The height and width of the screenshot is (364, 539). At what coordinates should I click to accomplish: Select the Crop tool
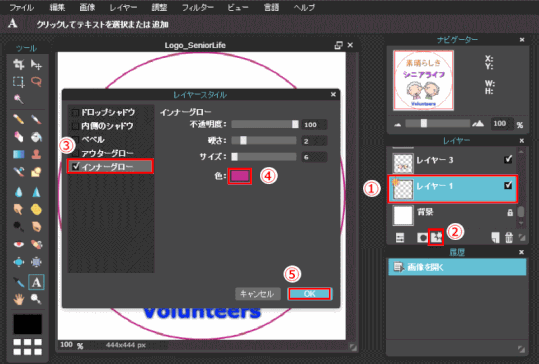tap(19, 64)
